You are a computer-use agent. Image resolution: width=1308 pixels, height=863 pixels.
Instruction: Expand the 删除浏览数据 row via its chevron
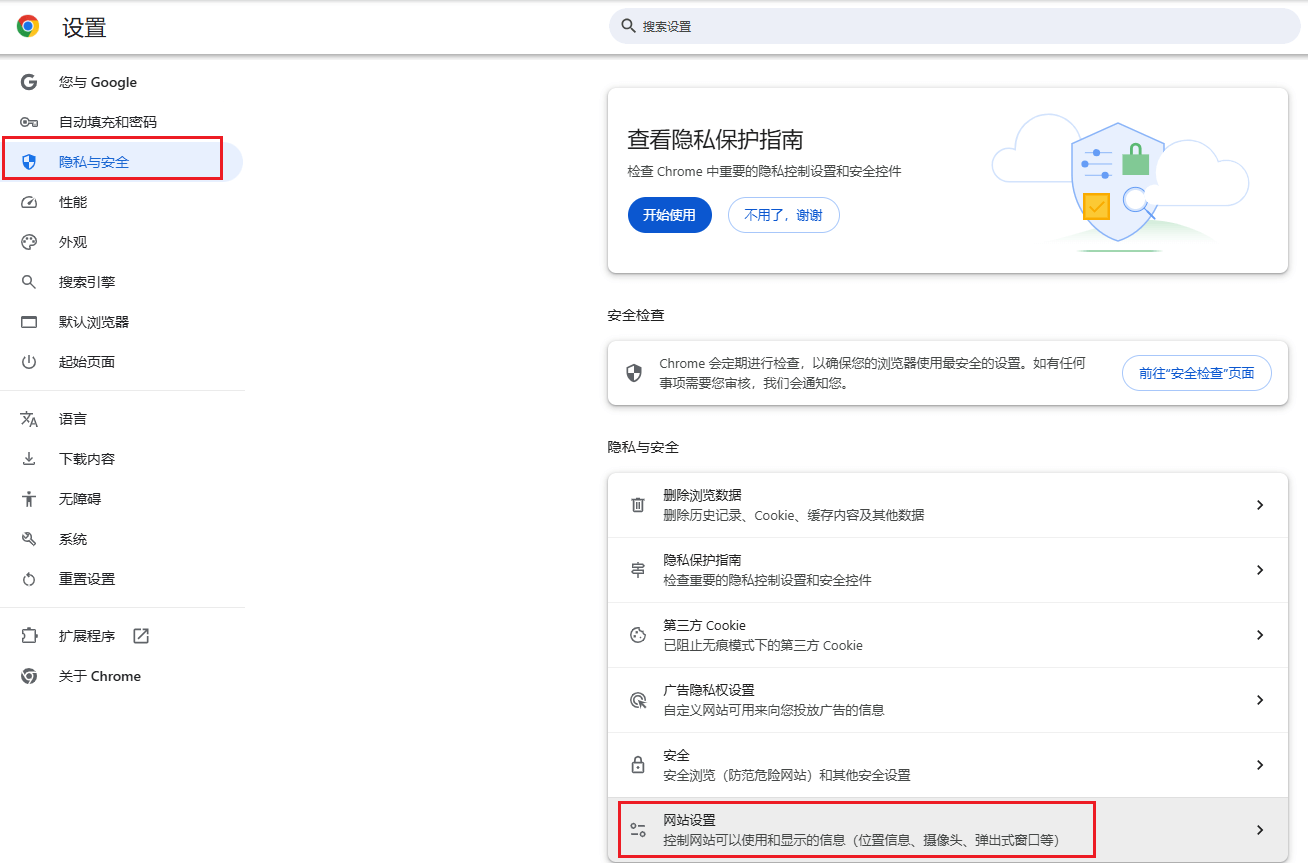coord(1259,504)
